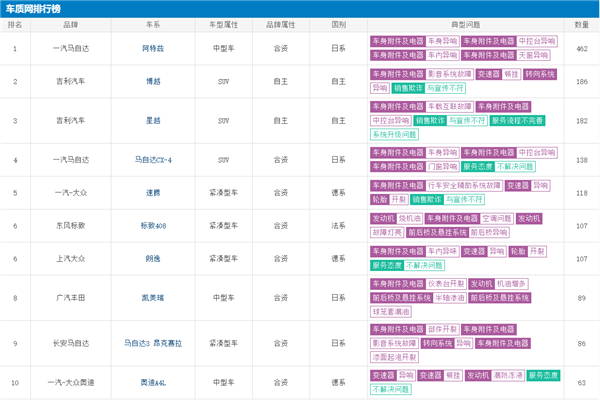The width and height of the screenshot is (600, 400).
Task: Click the count value 138
Action: click(x=582, y=160)
